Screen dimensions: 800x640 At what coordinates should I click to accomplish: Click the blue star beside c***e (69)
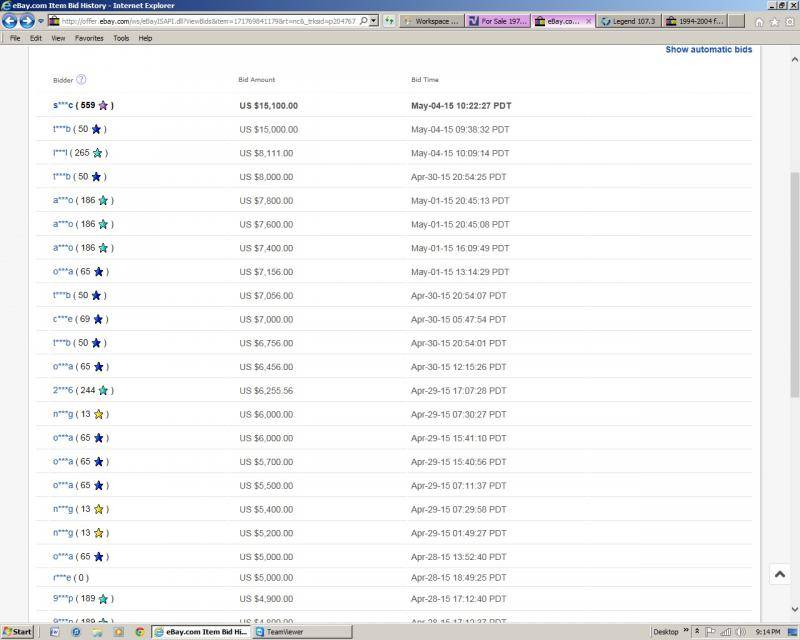point(97,319)
